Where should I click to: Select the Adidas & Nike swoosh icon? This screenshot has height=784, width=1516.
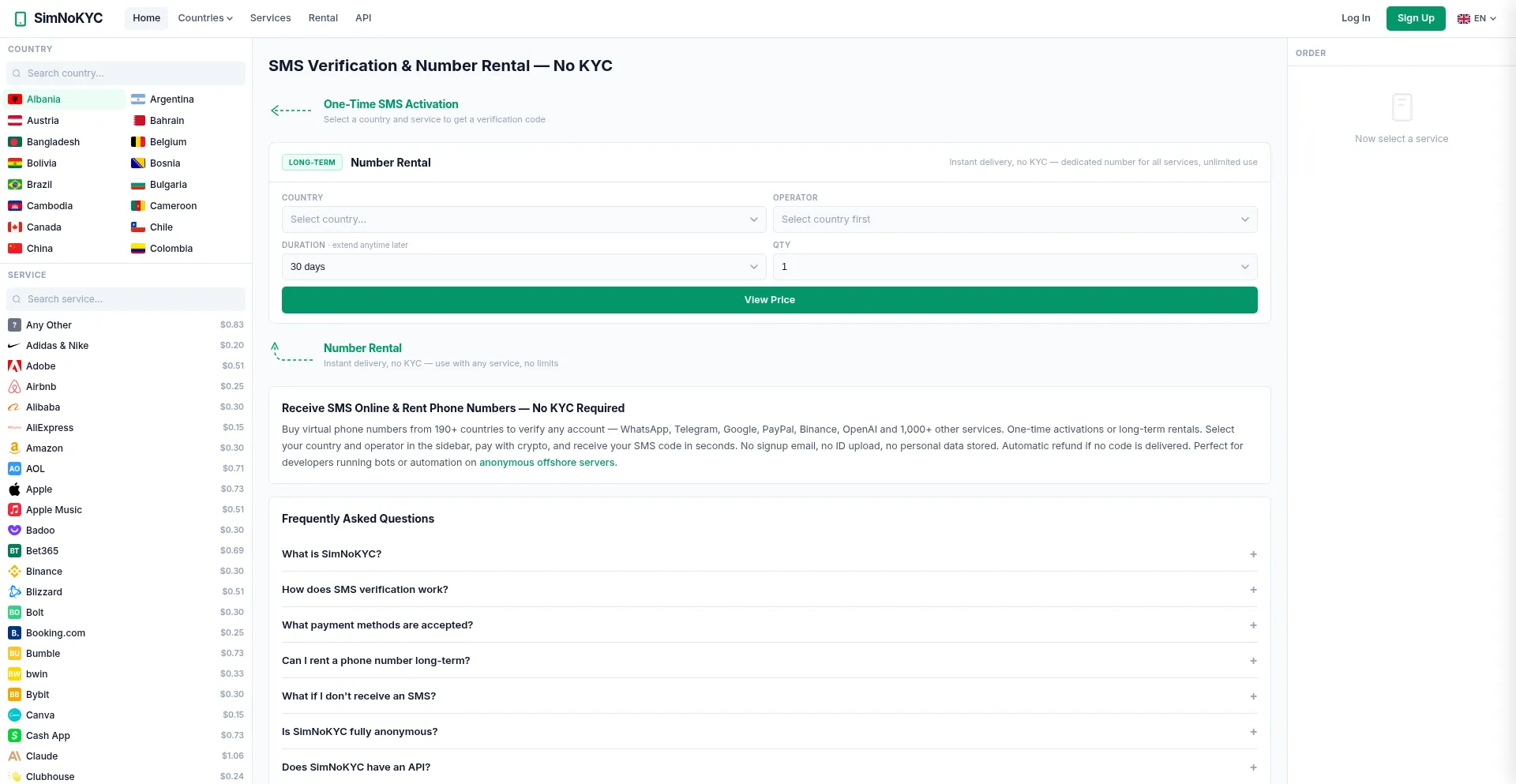14,346
